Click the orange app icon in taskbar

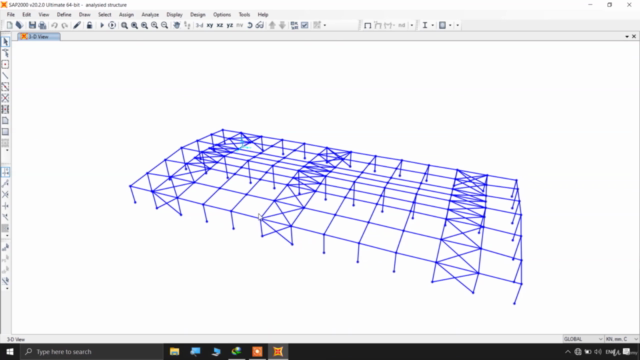[257, 351]
